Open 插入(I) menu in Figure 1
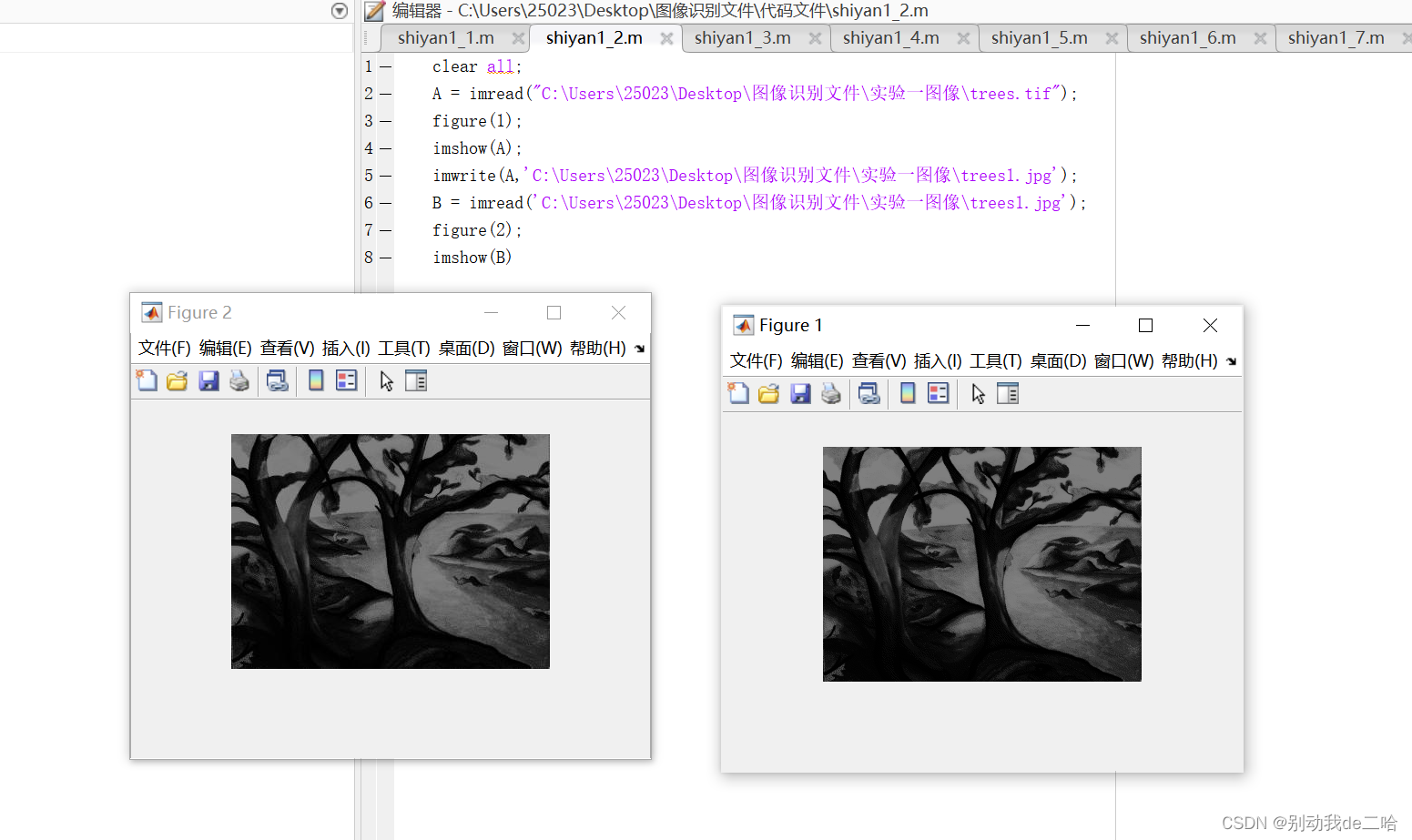Image resolution: width=1412 pixels, height=840 pixels. (x=938, y=361)
